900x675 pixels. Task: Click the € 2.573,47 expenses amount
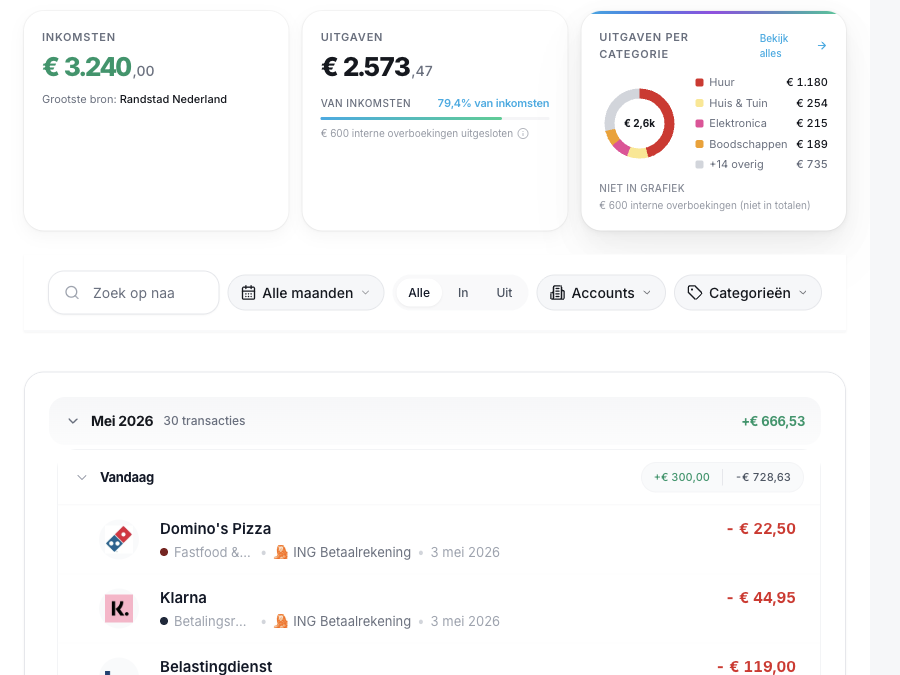[x=377, y=67]
